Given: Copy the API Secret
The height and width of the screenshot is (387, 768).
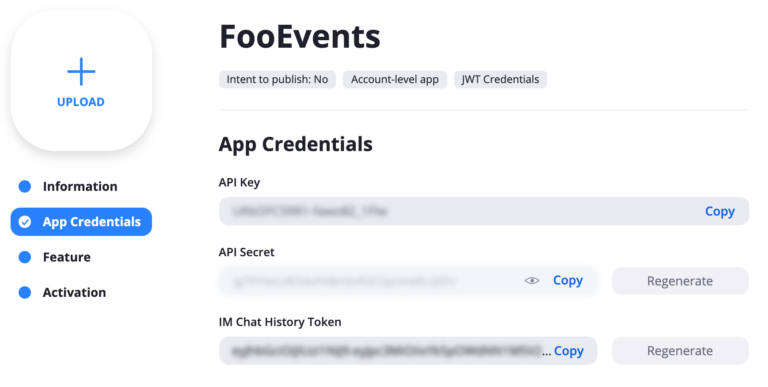Looking at the screenshot, I should [568, 281].
